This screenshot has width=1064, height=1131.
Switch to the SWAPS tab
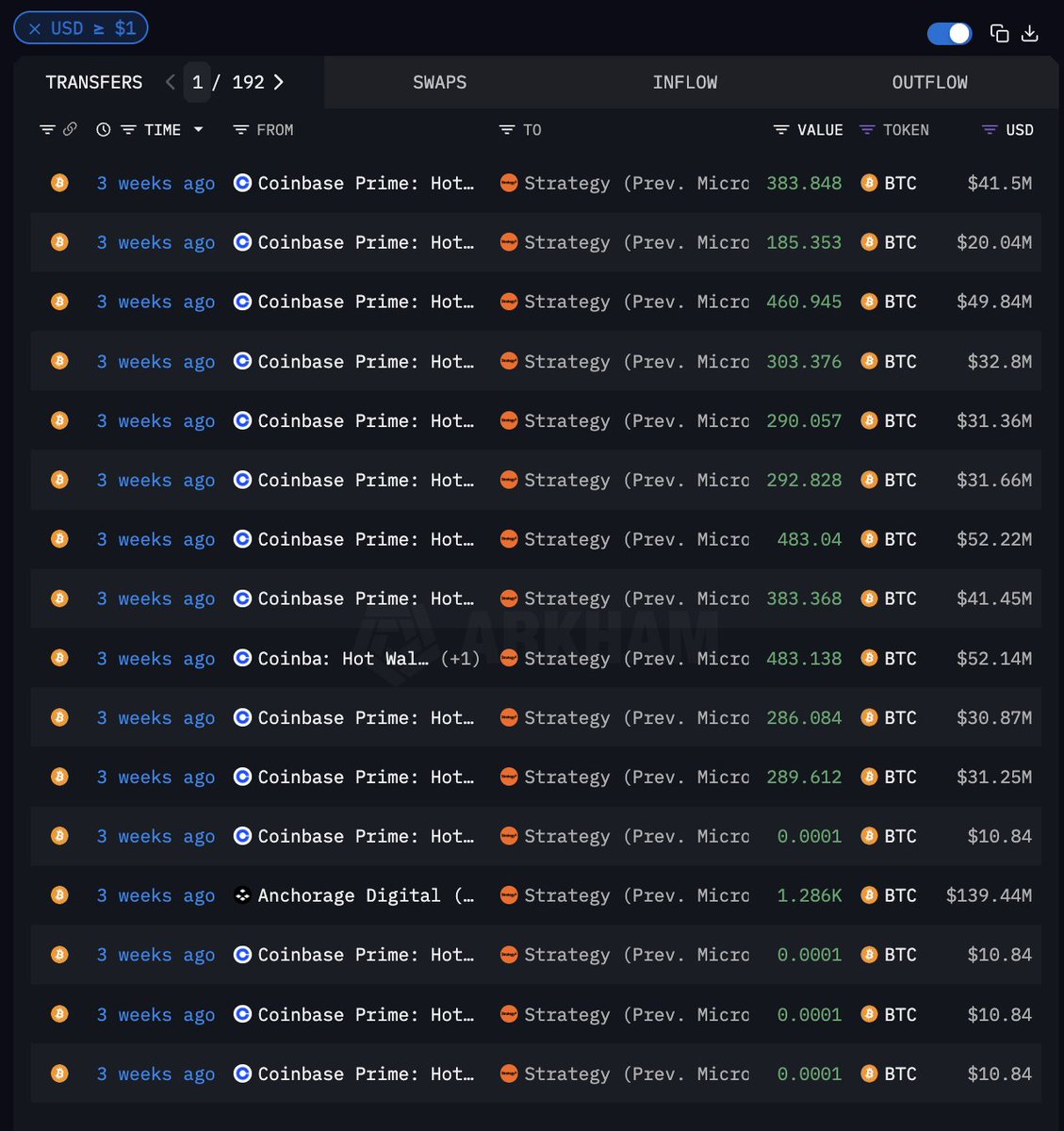coord(439,82)
